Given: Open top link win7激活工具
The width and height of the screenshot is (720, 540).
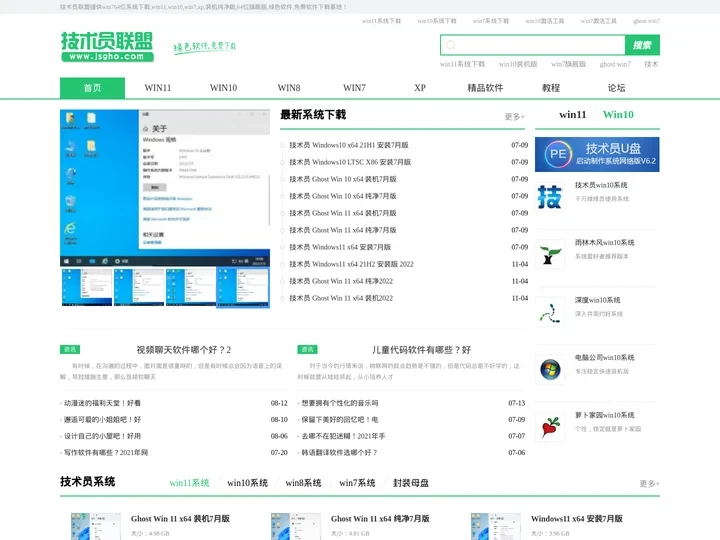Looking at the screenshot, I should [x=599, y=21].
